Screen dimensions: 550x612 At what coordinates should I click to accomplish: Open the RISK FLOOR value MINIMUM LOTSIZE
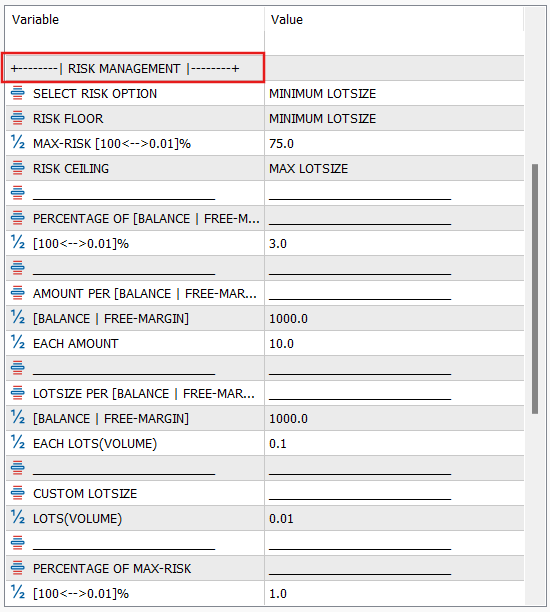(394, 118)
